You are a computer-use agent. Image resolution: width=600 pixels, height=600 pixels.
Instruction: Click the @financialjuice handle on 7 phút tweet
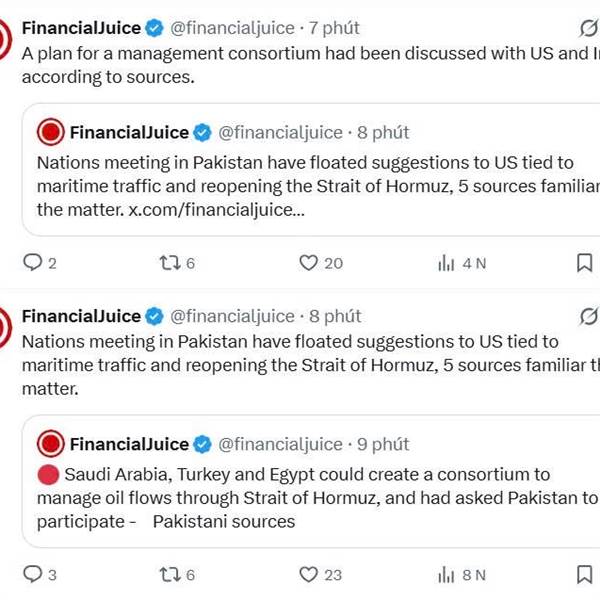point(233,27)
